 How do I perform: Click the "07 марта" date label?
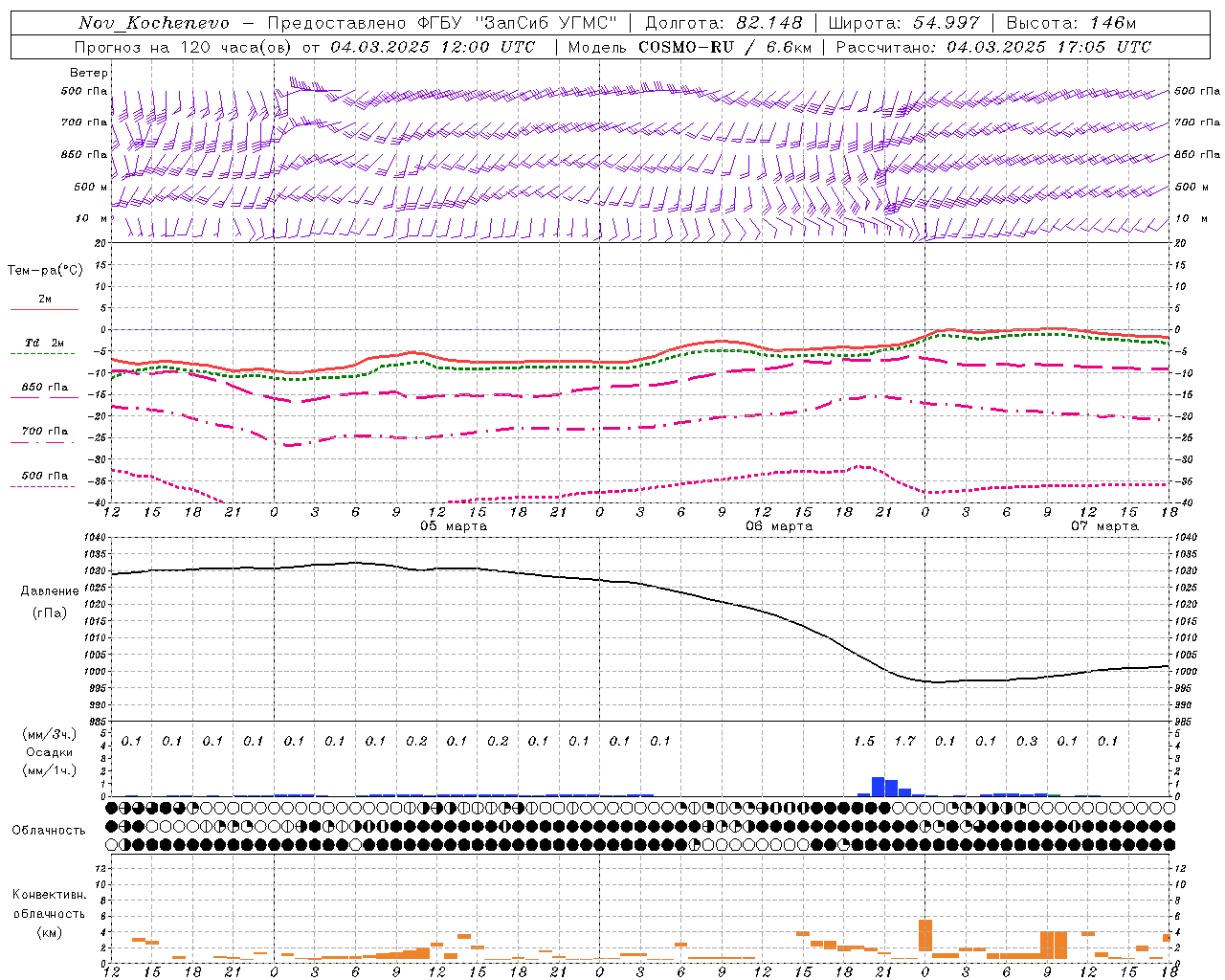pos(1104,526)
